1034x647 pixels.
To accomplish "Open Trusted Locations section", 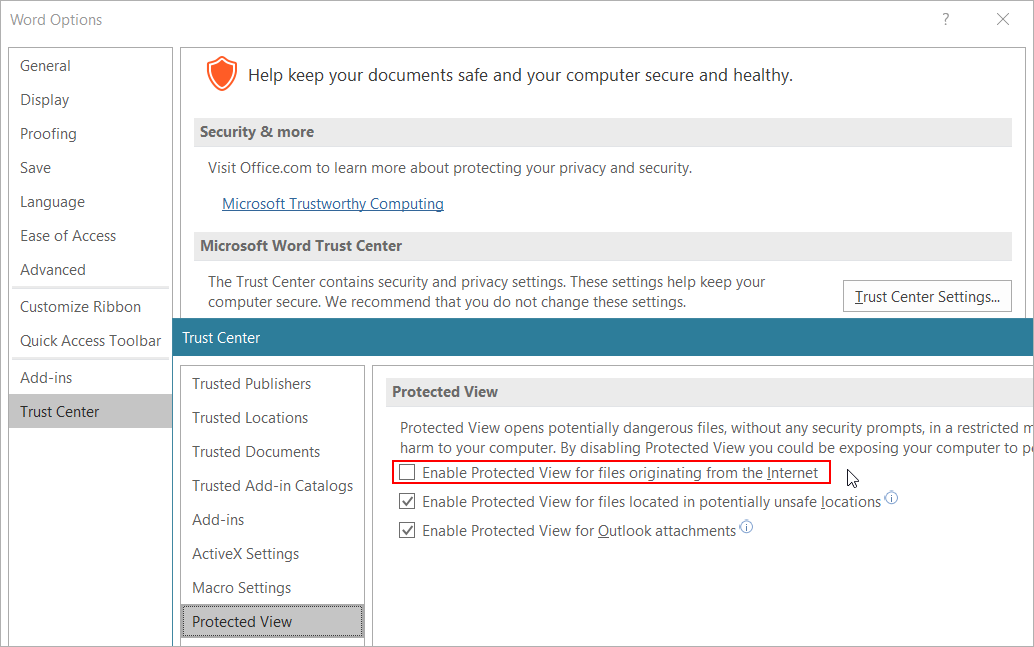I will coord(250,418).
